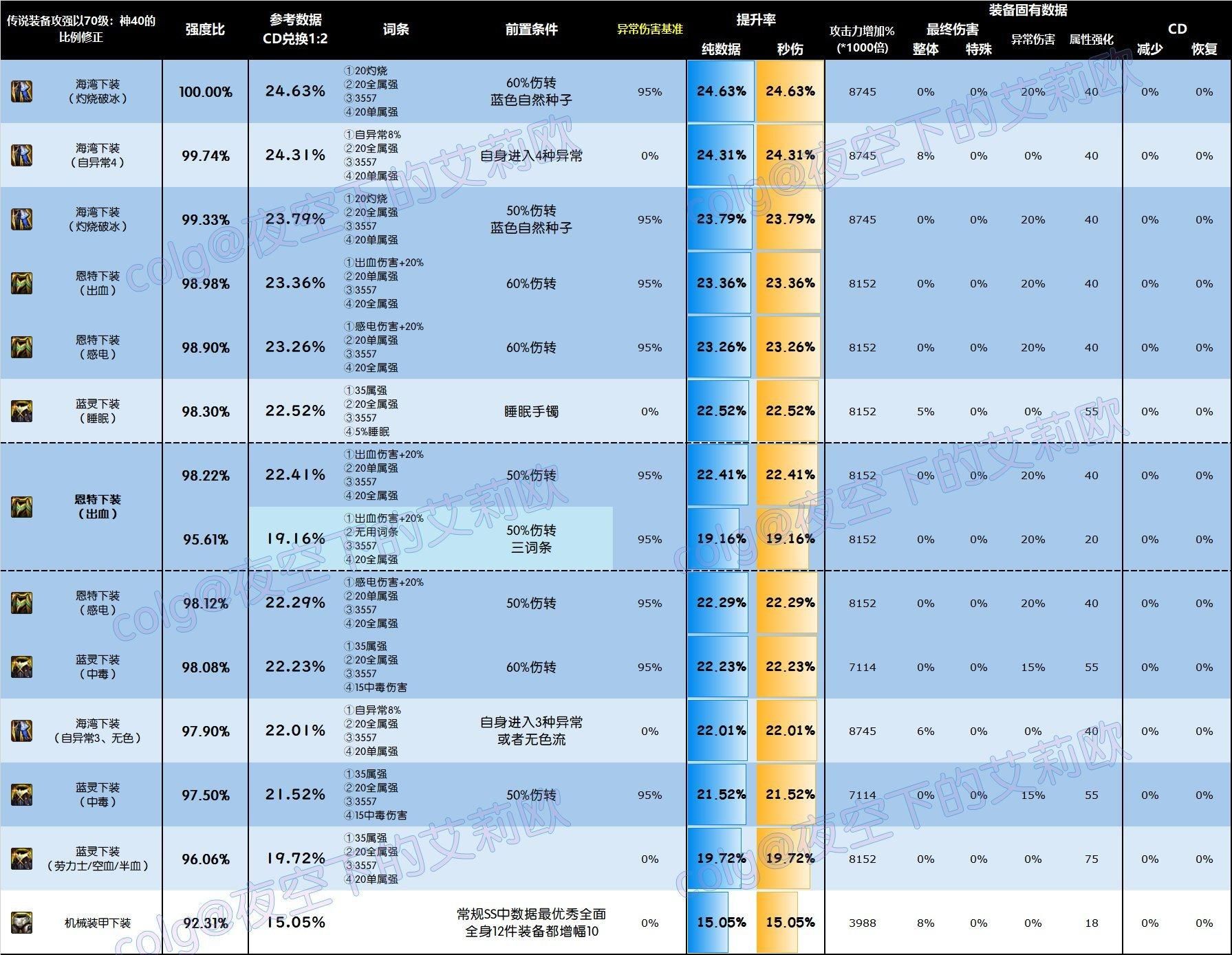This screenshot has height=955, width=1232.
Task: Click the 100.00% strength ratio cell
Action: click(x=205, y=91)
